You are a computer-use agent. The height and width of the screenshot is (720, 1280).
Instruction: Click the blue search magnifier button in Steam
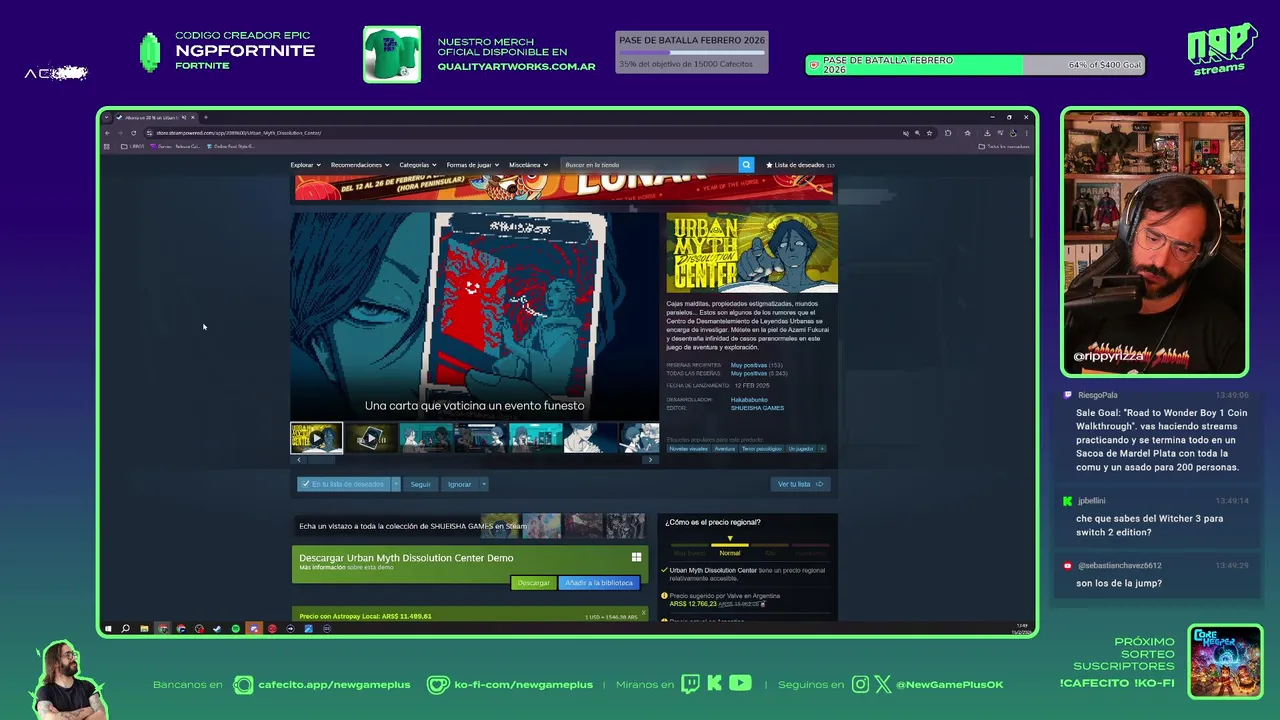click(x=746, y=165)
